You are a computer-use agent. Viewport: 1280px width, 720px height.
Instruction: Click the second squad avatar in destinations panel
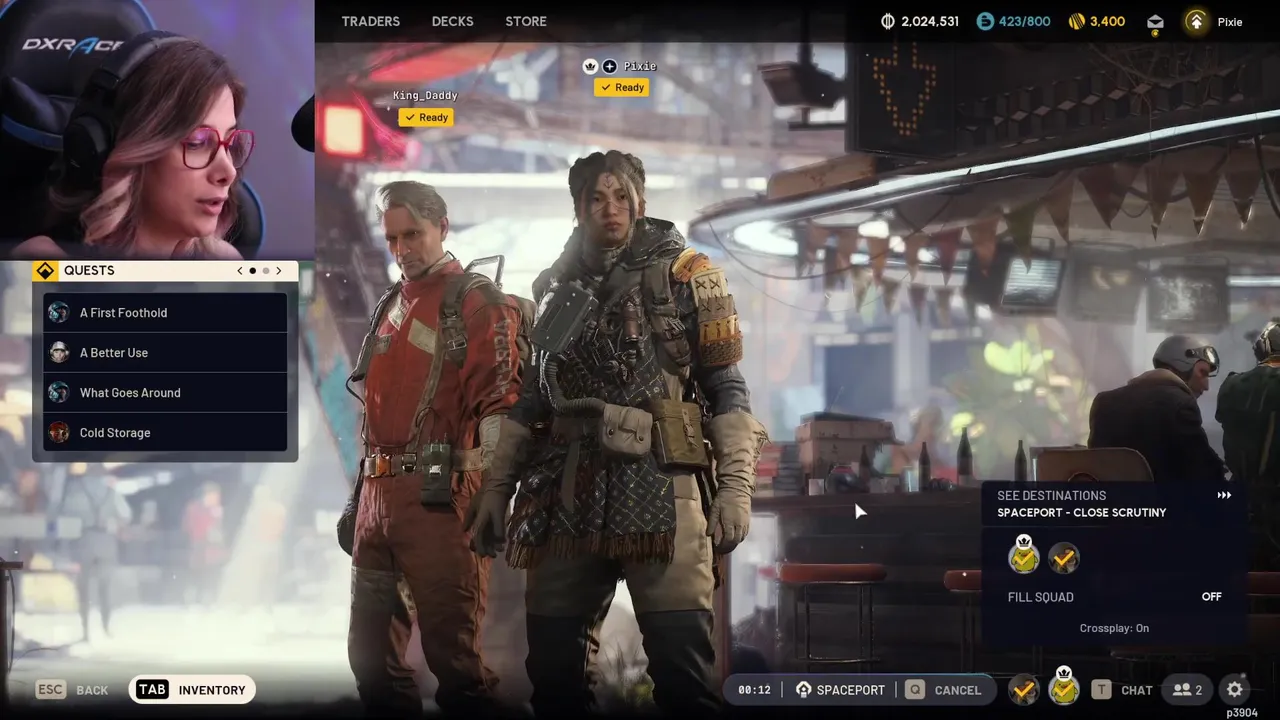(x=1064, y=558)
